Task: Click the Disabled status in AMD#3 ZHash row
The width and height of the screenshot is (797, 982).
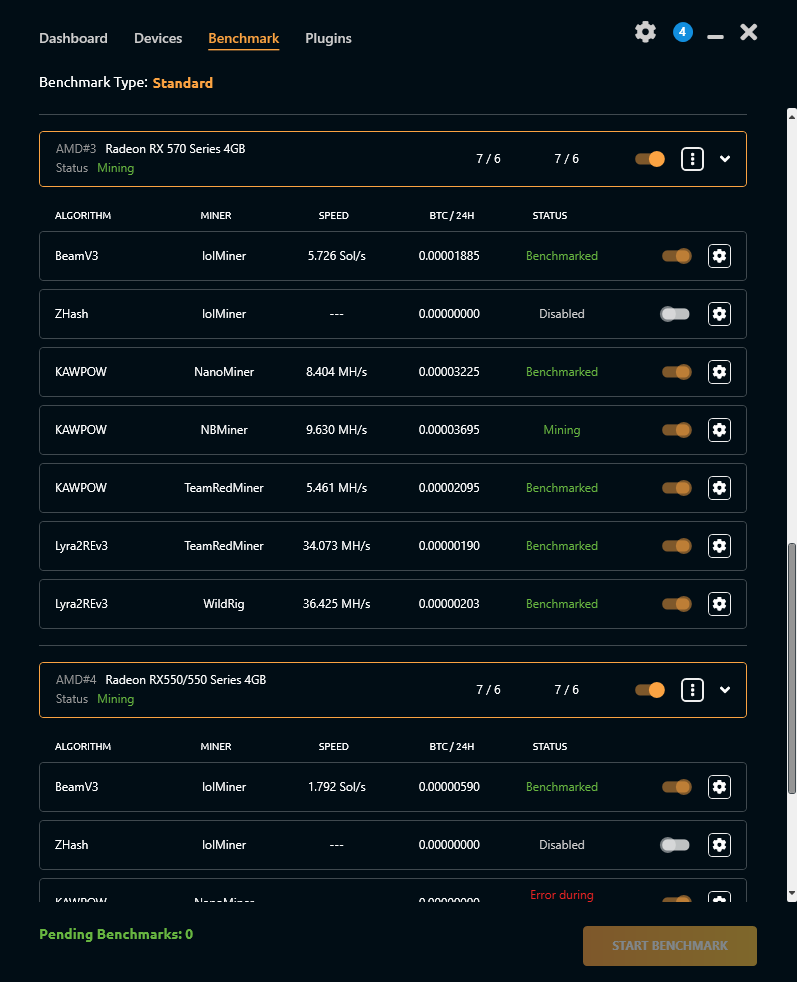Action: point(562,314)
